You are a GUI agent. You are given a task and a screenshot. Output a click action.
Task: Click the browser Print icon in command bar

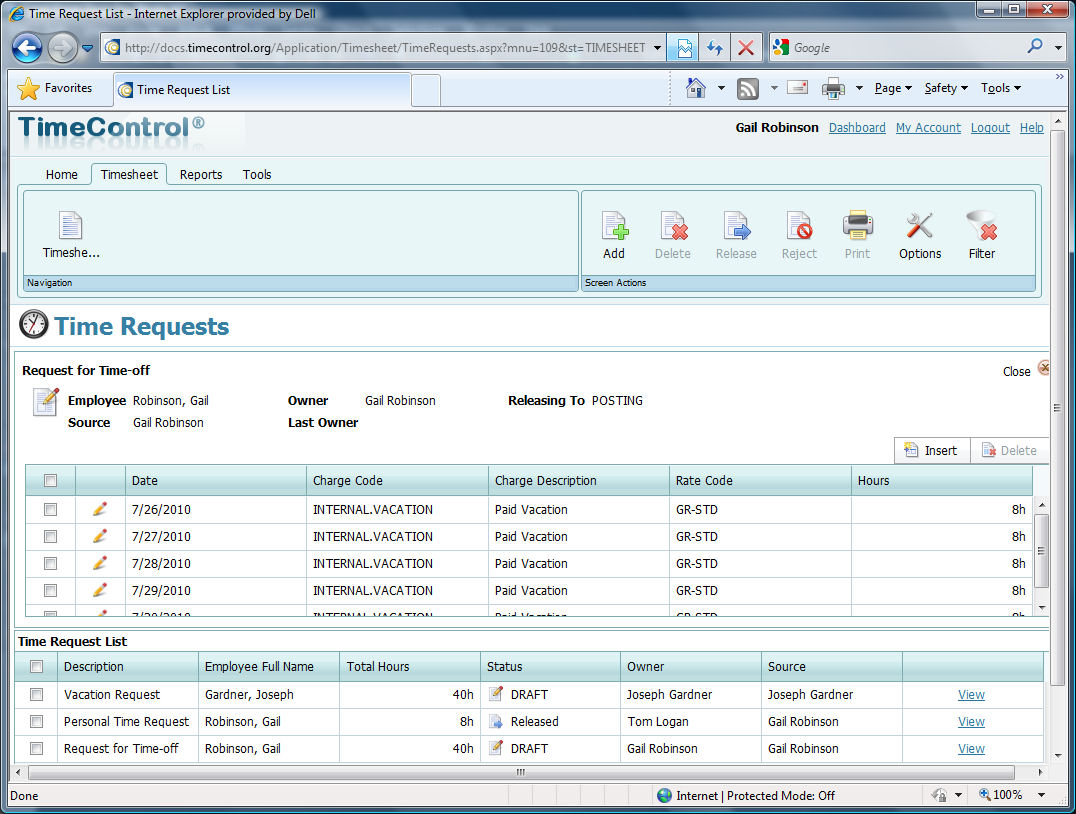click(x=833, y=89)
